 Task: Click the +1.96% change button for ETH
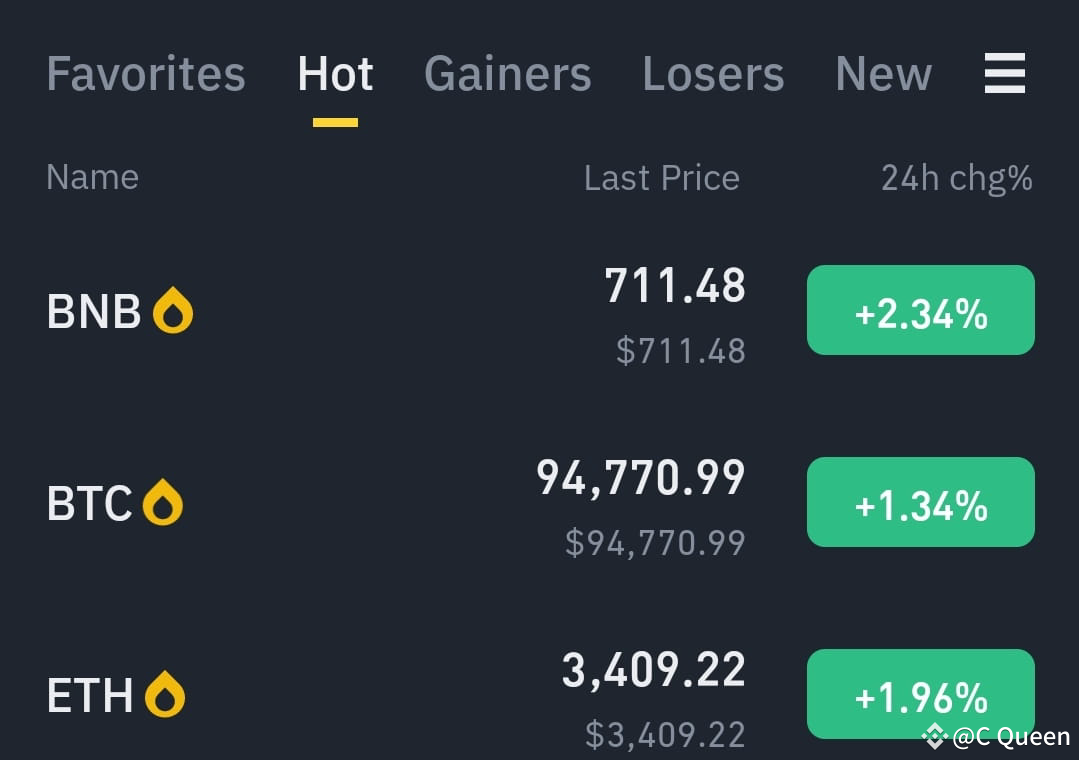[x=920, y=694]
